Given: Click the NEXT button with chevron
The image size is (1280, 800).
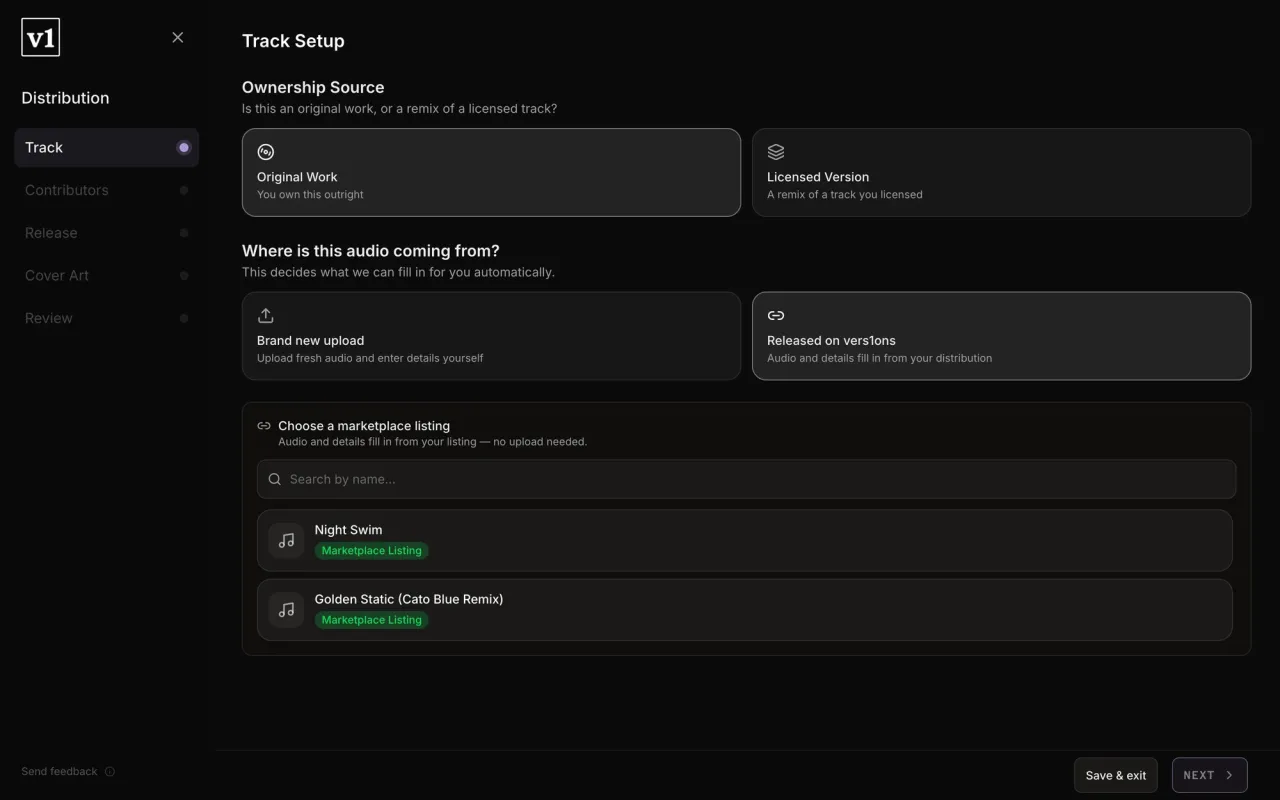Looking at the screenshot, I should [x=1209, y=775].
